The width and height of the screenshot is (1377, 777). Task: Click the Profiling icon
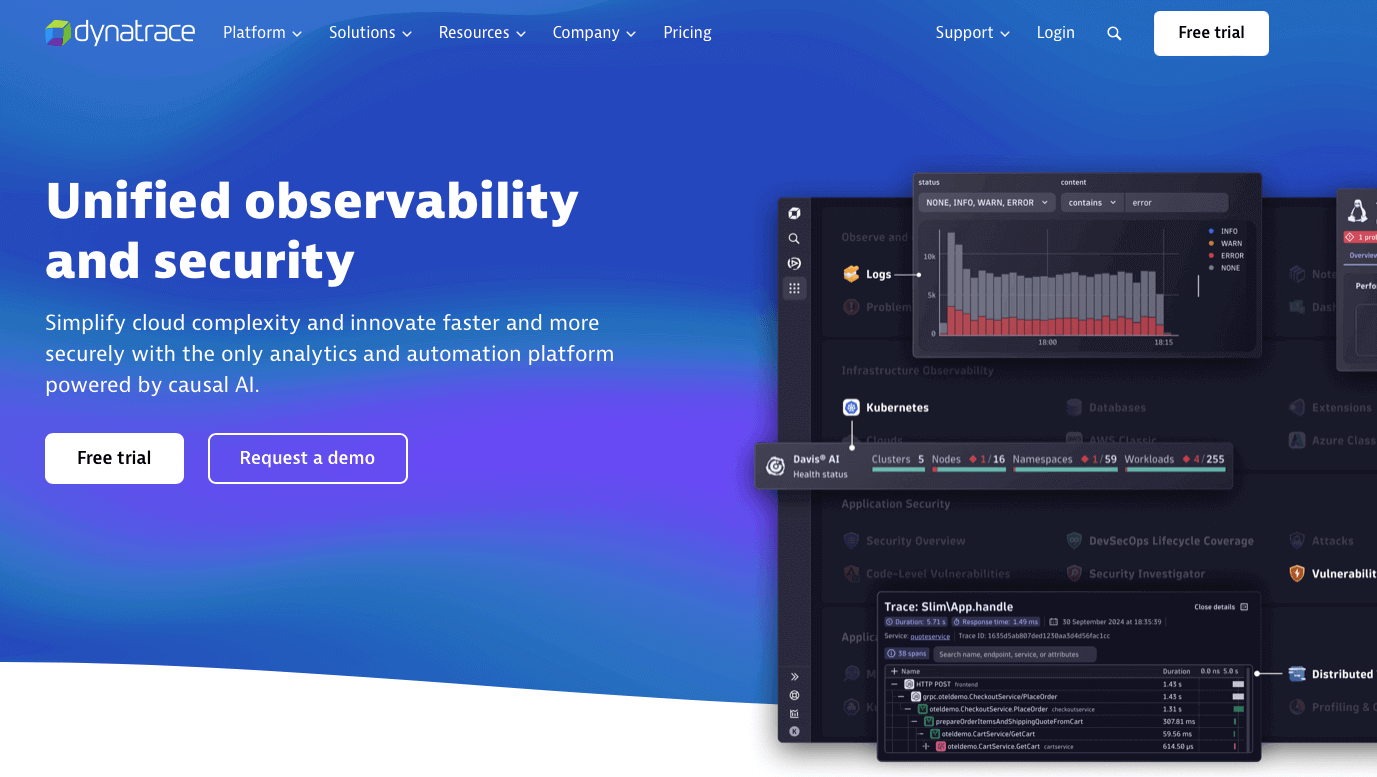[x=1297, y=707]
